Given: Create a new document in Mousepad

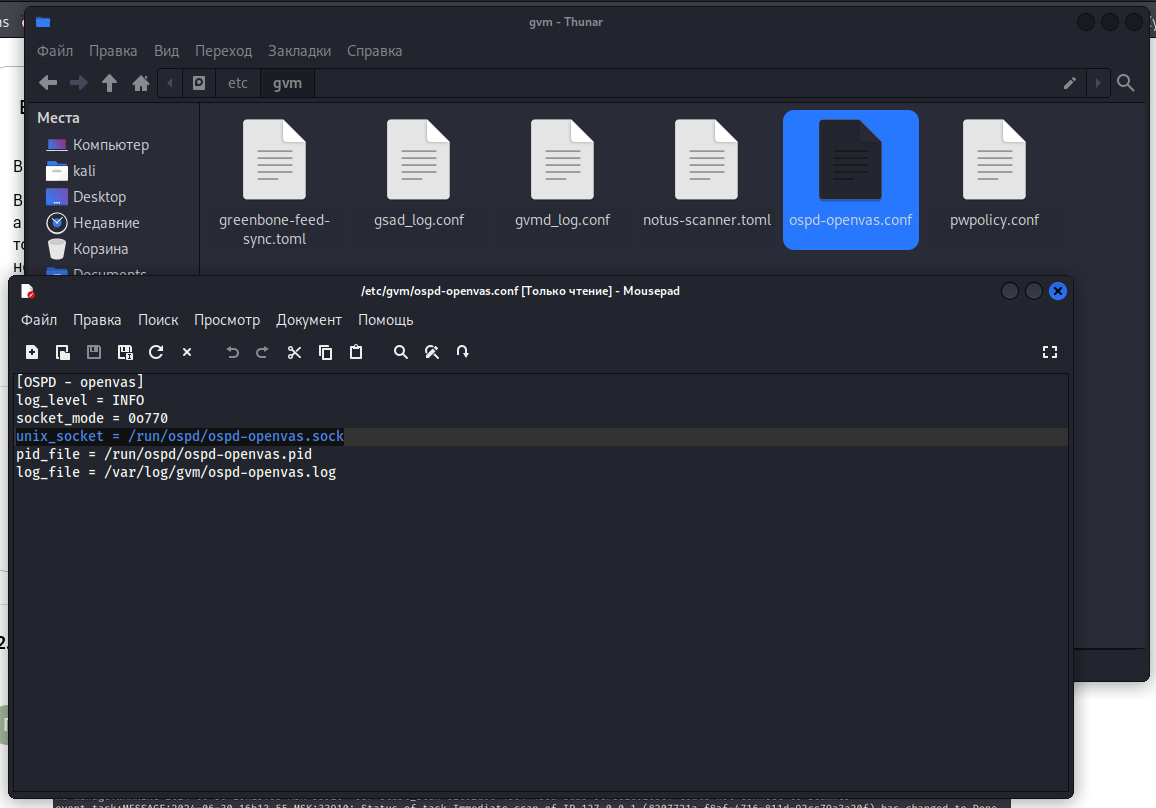Looking at the screenshot, I should click(32, 352).
